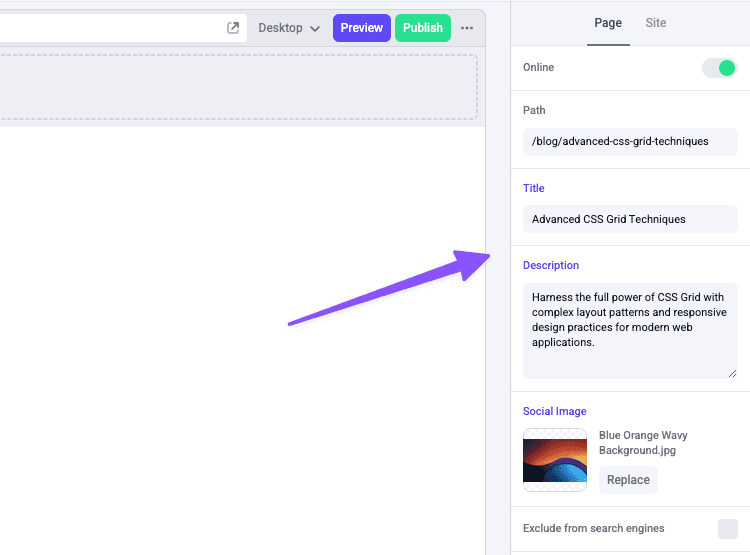The height and width of the screenshot is (555, 750).
Task: Click into the Path input field
Action: (x=630, y=142)
